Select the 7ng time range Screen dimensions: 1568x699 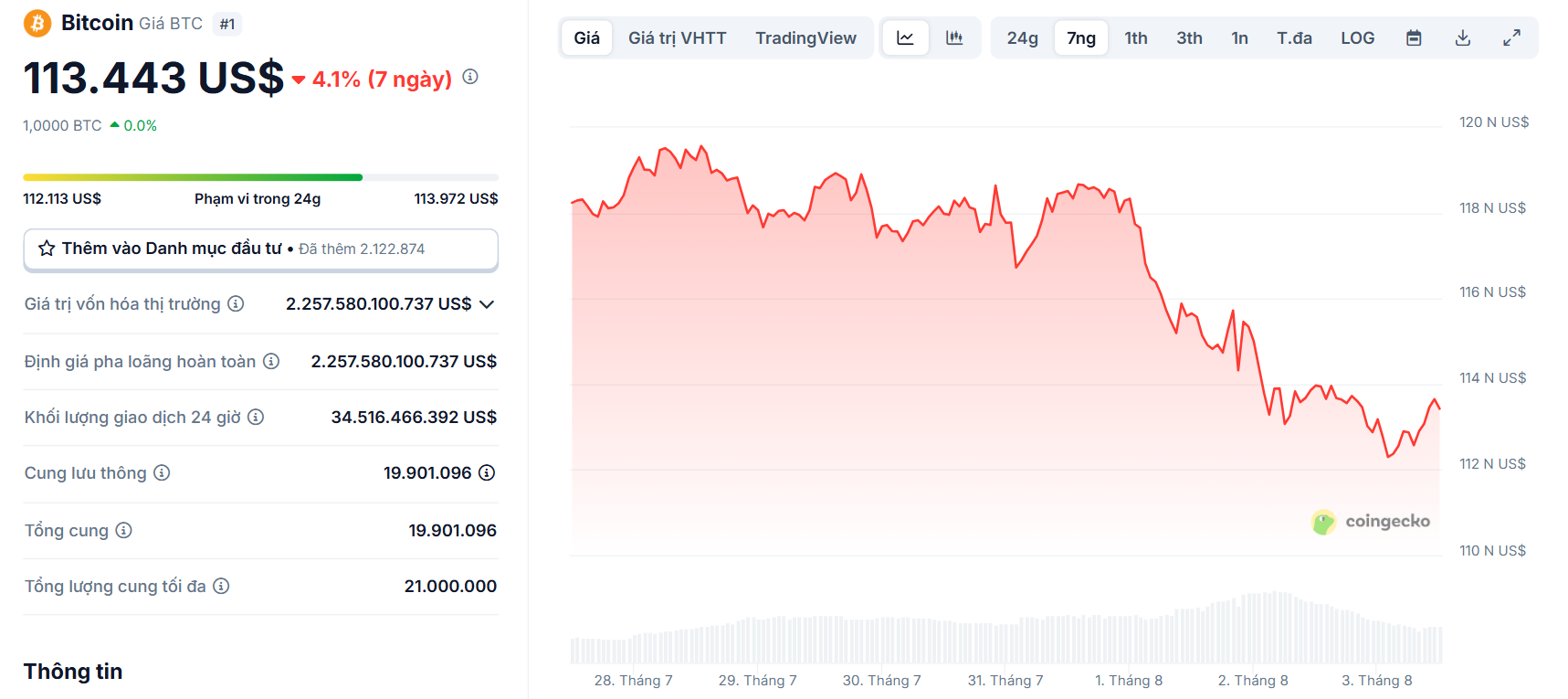tap(1081, 38)
